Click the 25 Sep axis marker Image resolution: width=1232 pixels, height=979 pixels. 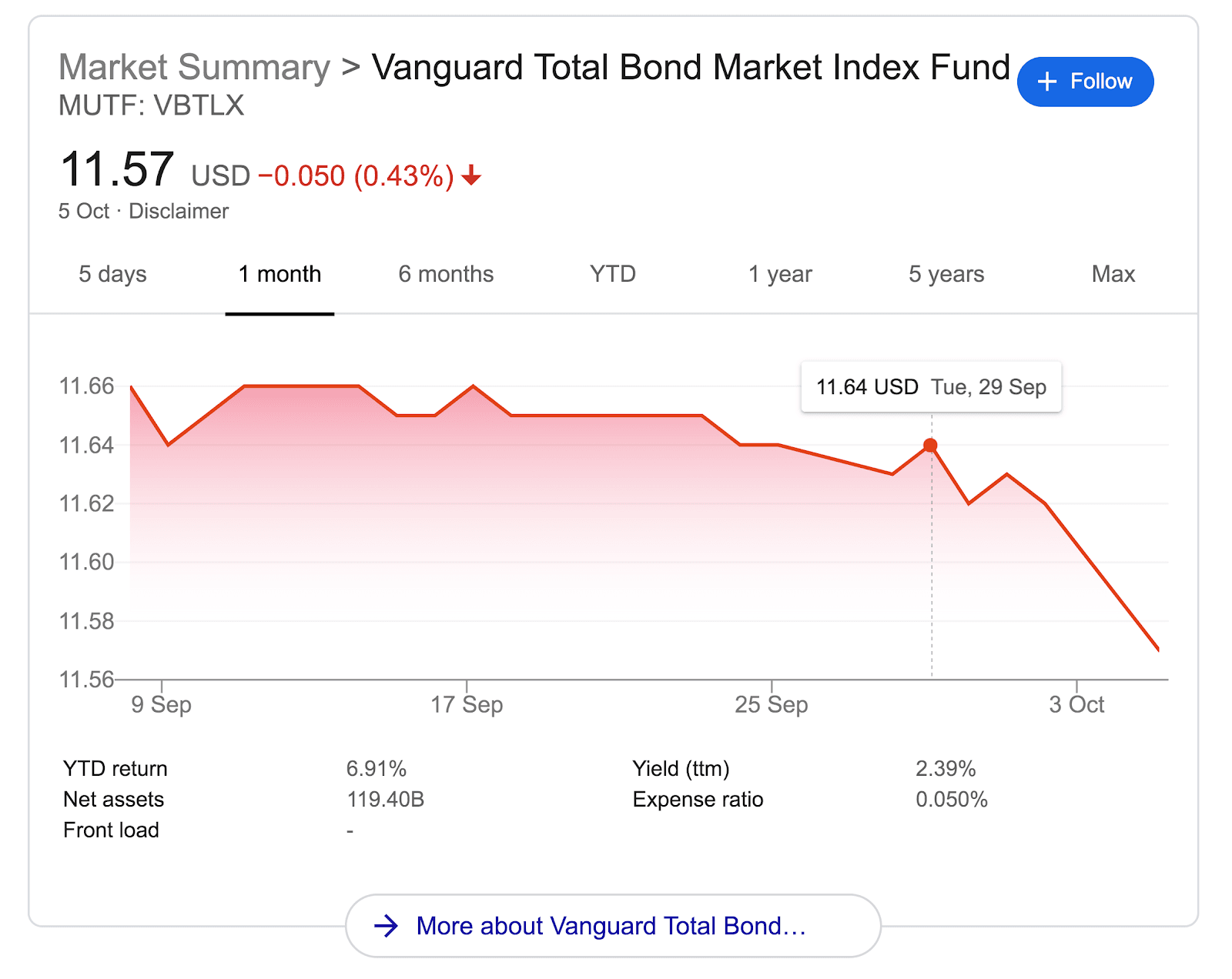772,704
